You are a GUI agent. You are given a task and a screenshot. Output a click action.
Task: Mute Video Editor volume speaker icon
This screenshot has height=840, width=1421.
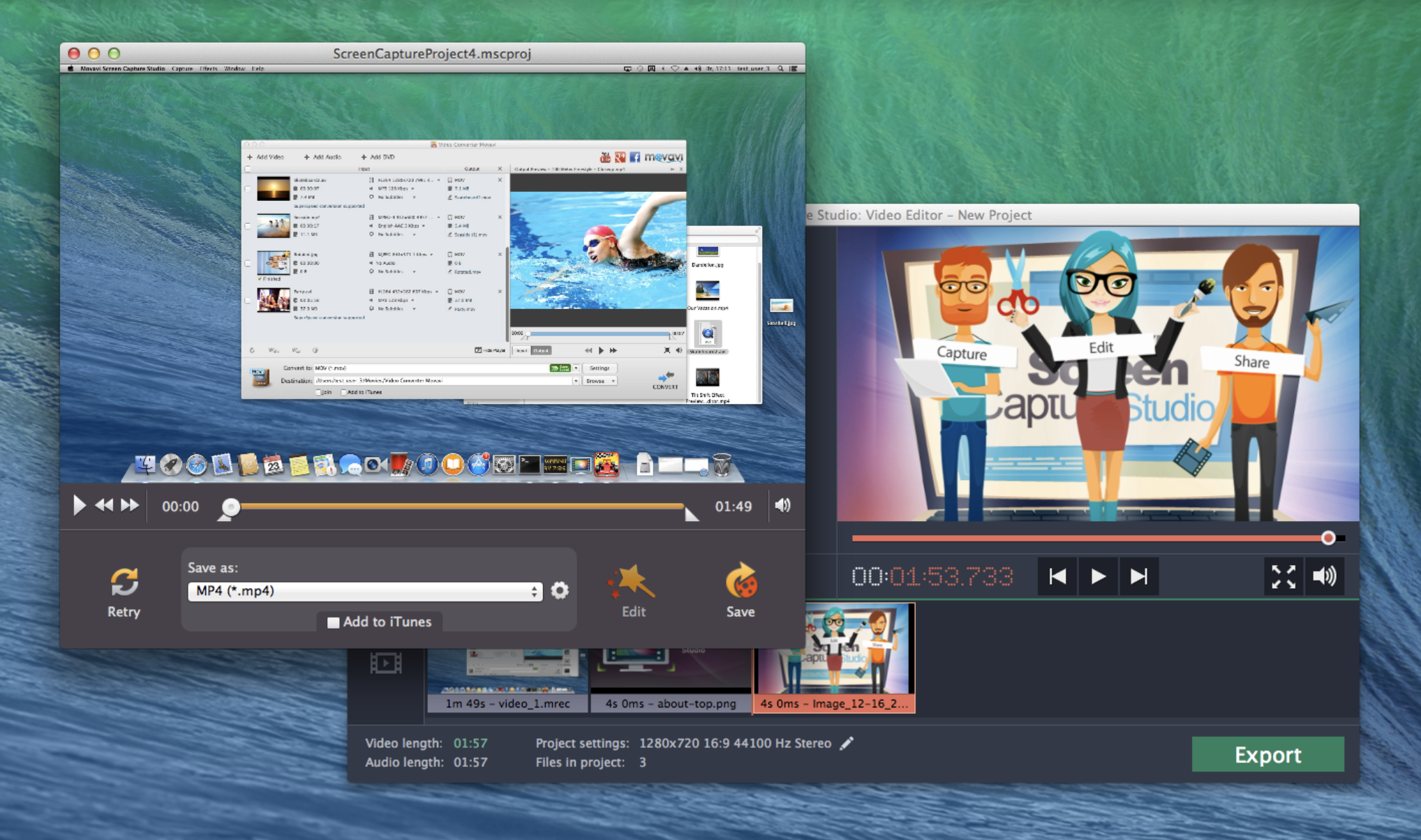coord(1324,576)
